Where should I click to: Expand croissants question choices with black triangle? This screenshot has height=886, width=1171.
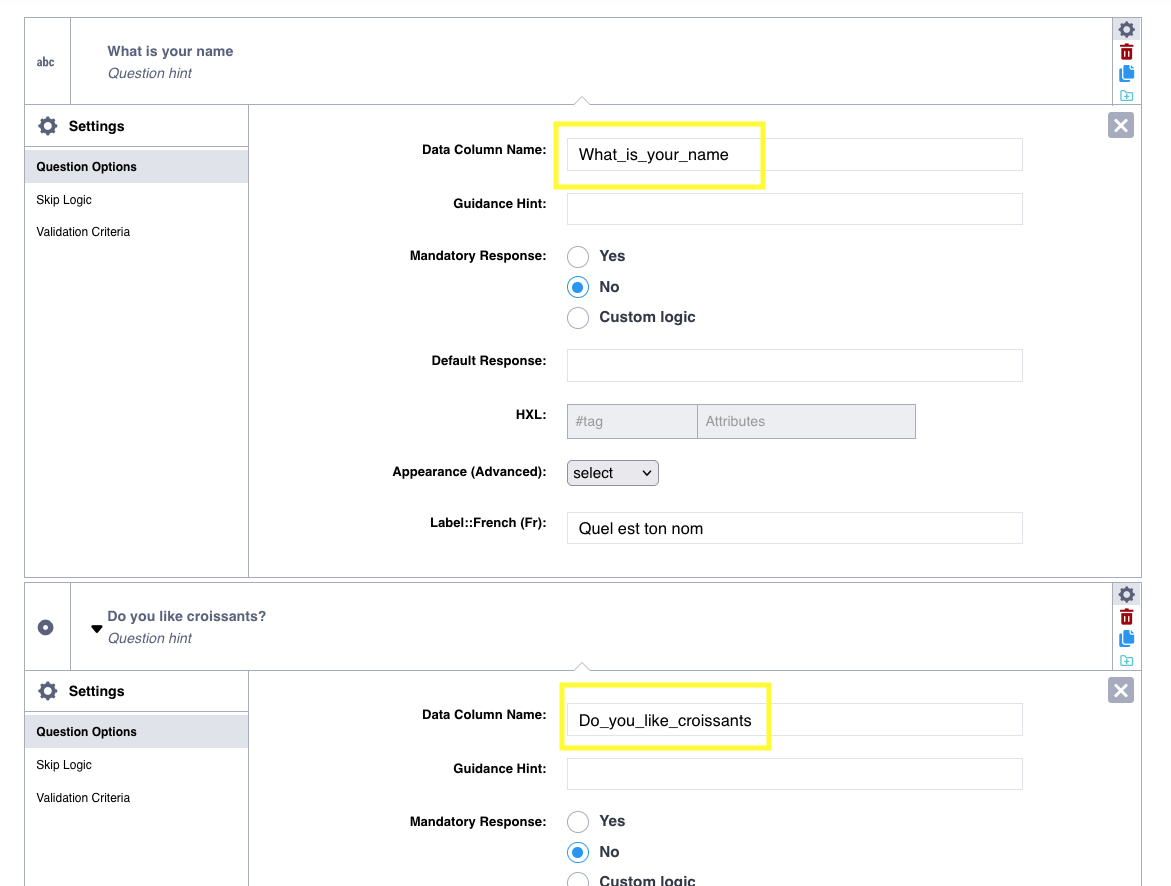(97, 629)
